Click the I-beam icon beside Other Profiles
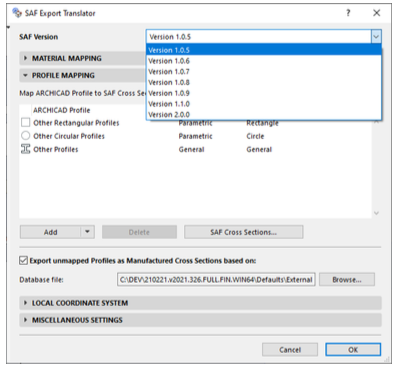 [25, 149]
